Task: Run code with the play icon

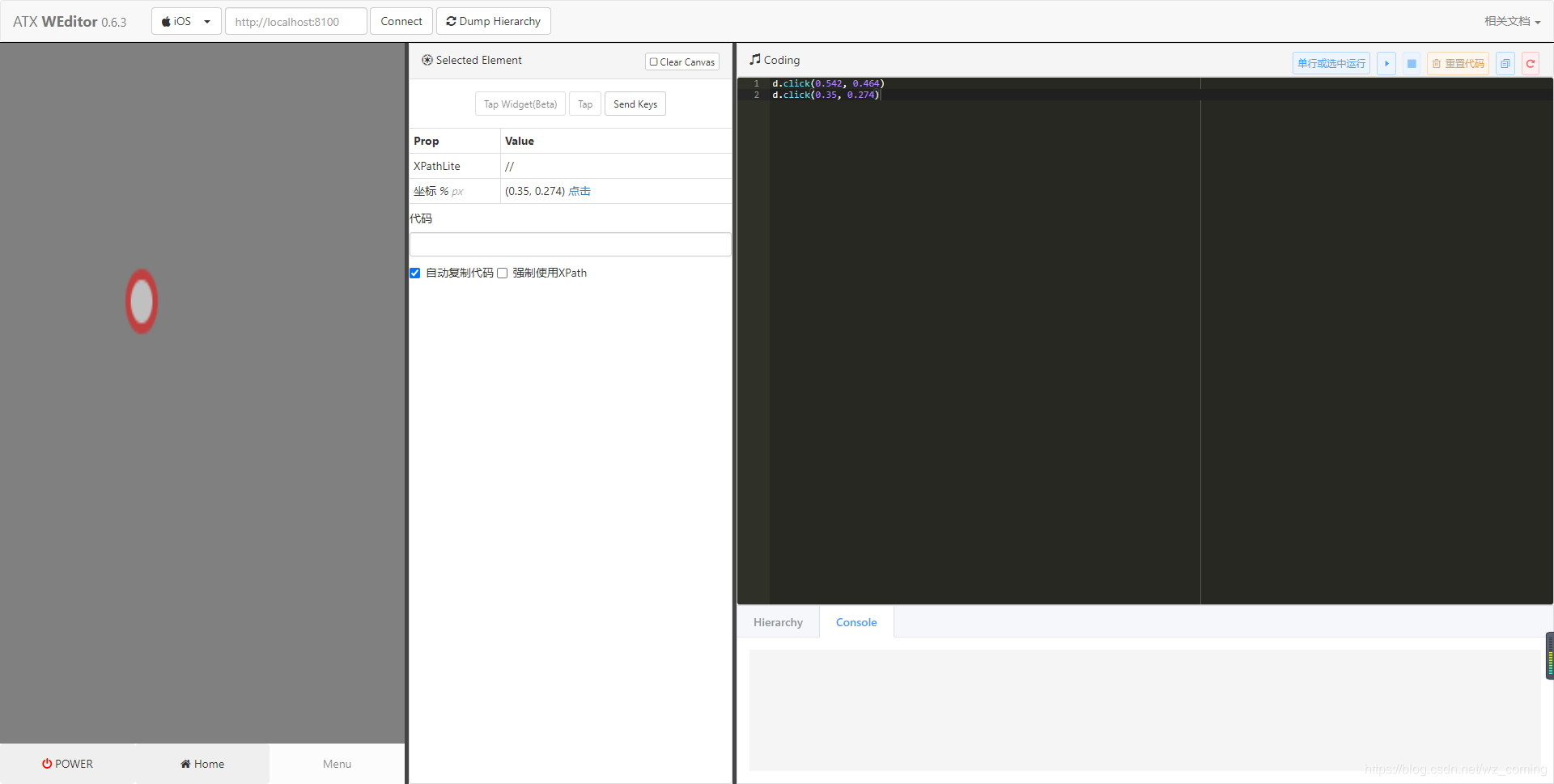Action: (1386, 63)
